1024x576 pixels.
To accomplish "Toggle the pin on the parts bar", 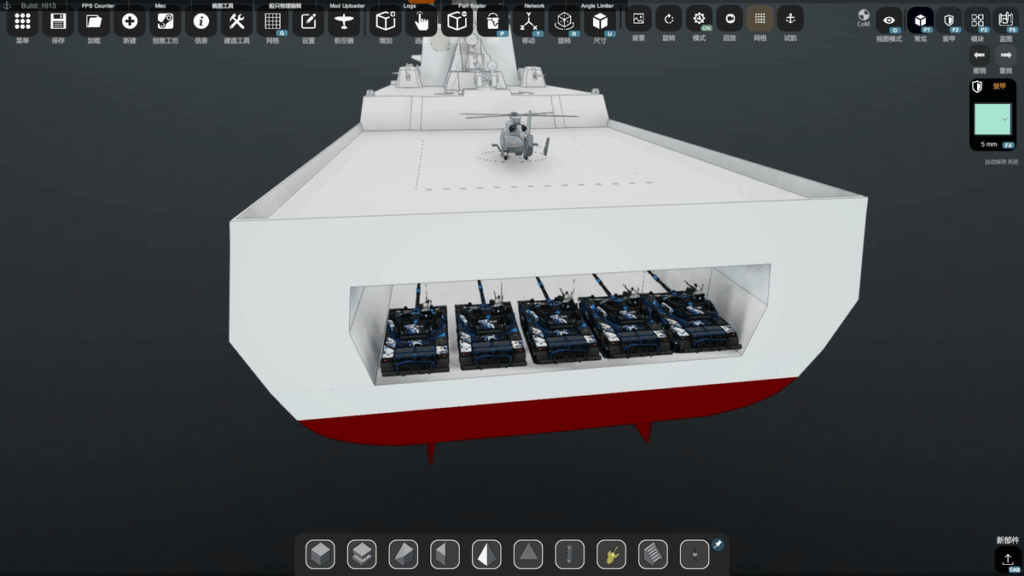I will tap(717, 545).
